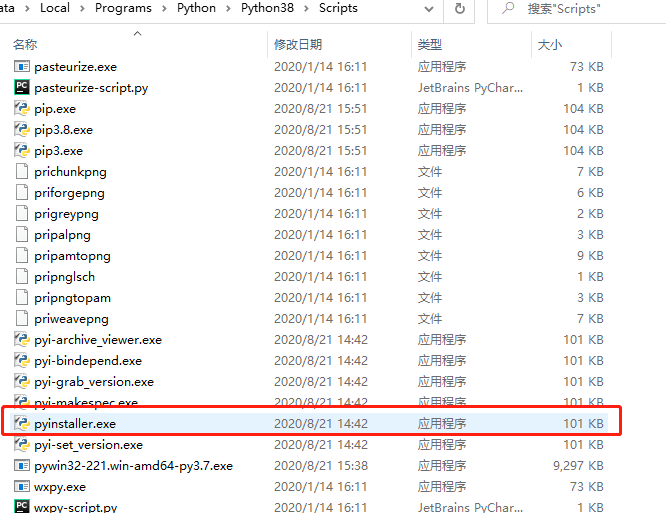Select the pyinstaller.exe file name

[75, 424]
